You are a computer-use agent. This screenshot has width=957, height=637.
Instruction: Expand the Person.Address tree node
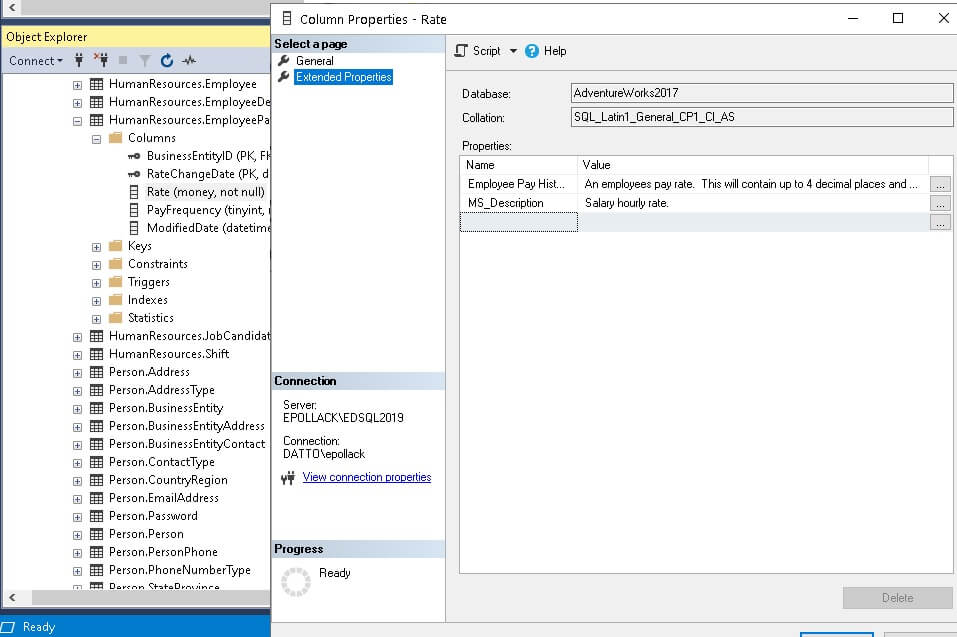click(78, 371)
